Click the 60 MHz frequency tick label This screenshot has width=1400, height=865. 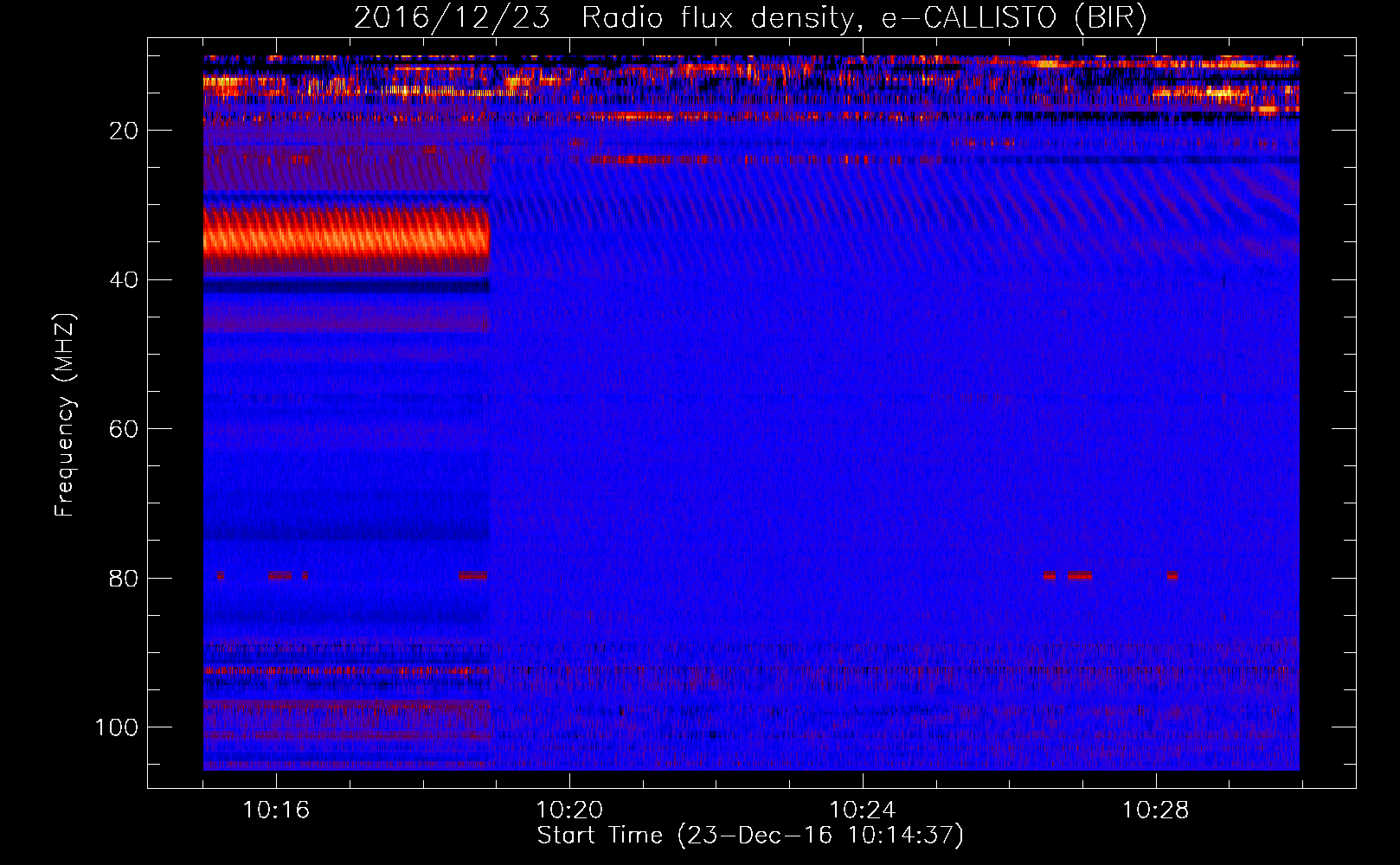coord(124,429)
